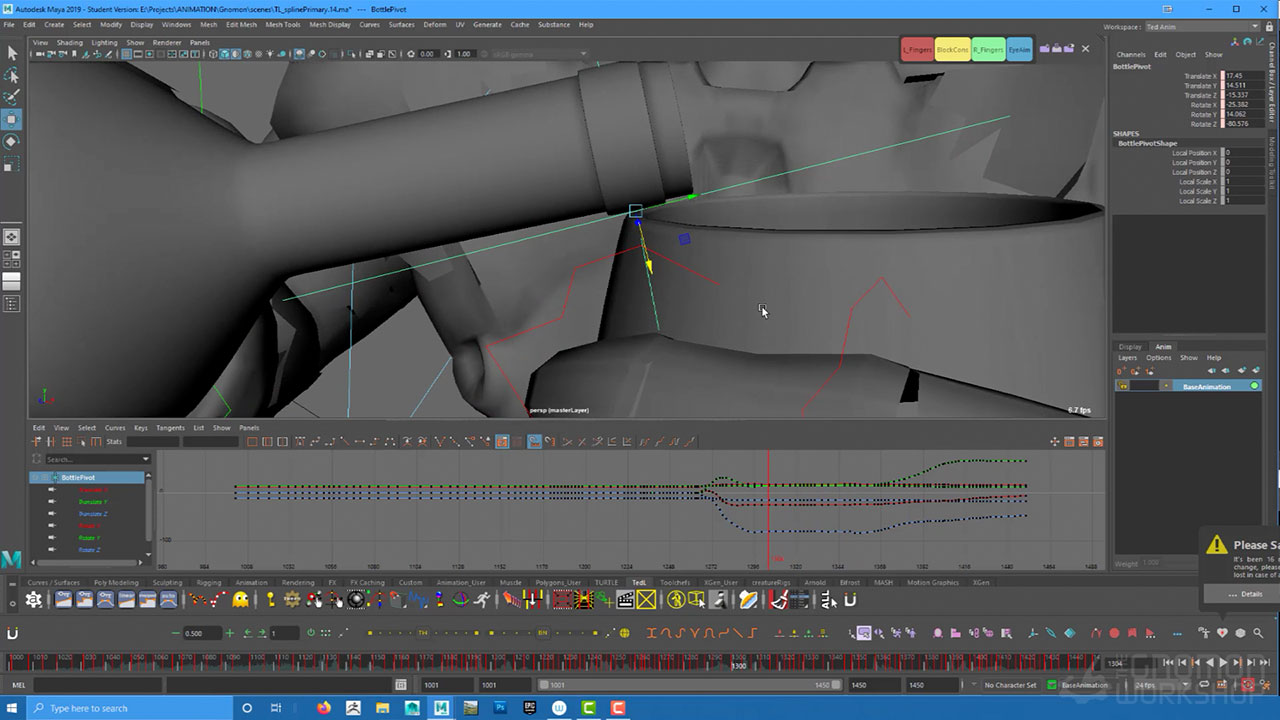Expand the Graph Editor search filter dropdown
1280x720 pixels.
146,459
